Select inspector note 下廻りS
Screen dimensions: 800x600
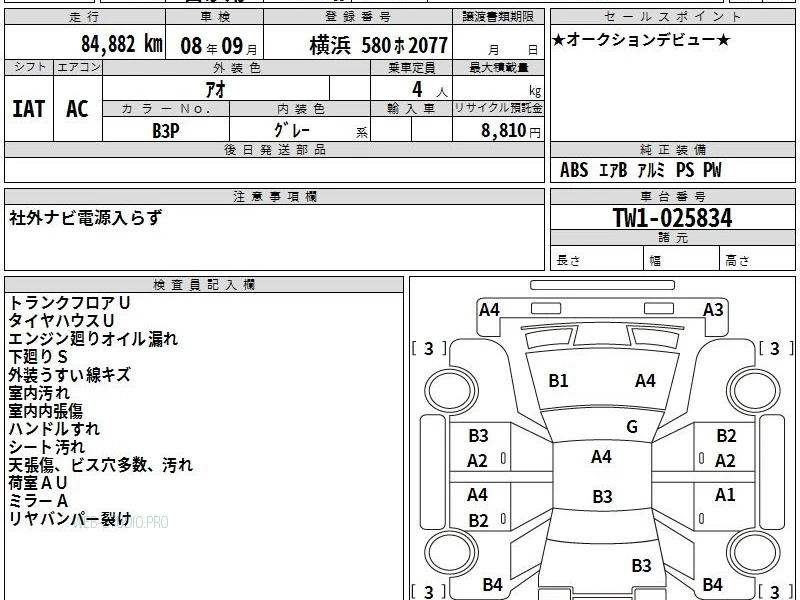point(38,357)
